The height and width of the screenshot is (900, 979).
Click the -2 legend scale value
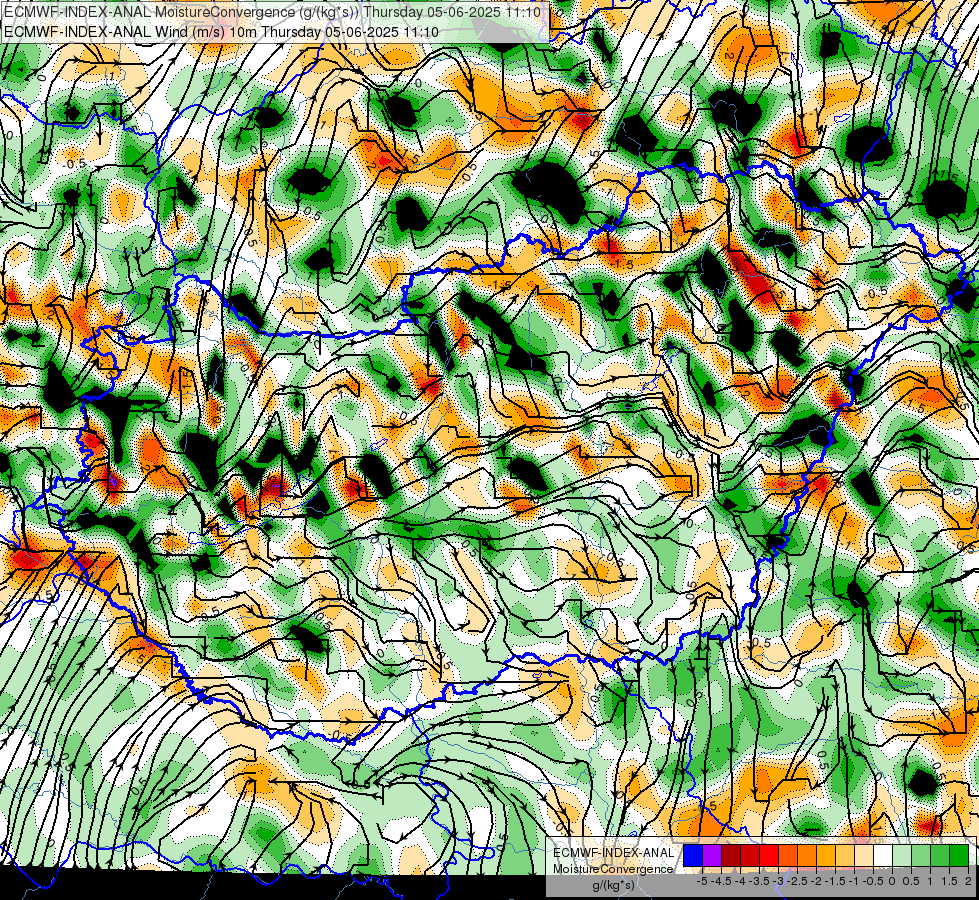pos(816,881)
